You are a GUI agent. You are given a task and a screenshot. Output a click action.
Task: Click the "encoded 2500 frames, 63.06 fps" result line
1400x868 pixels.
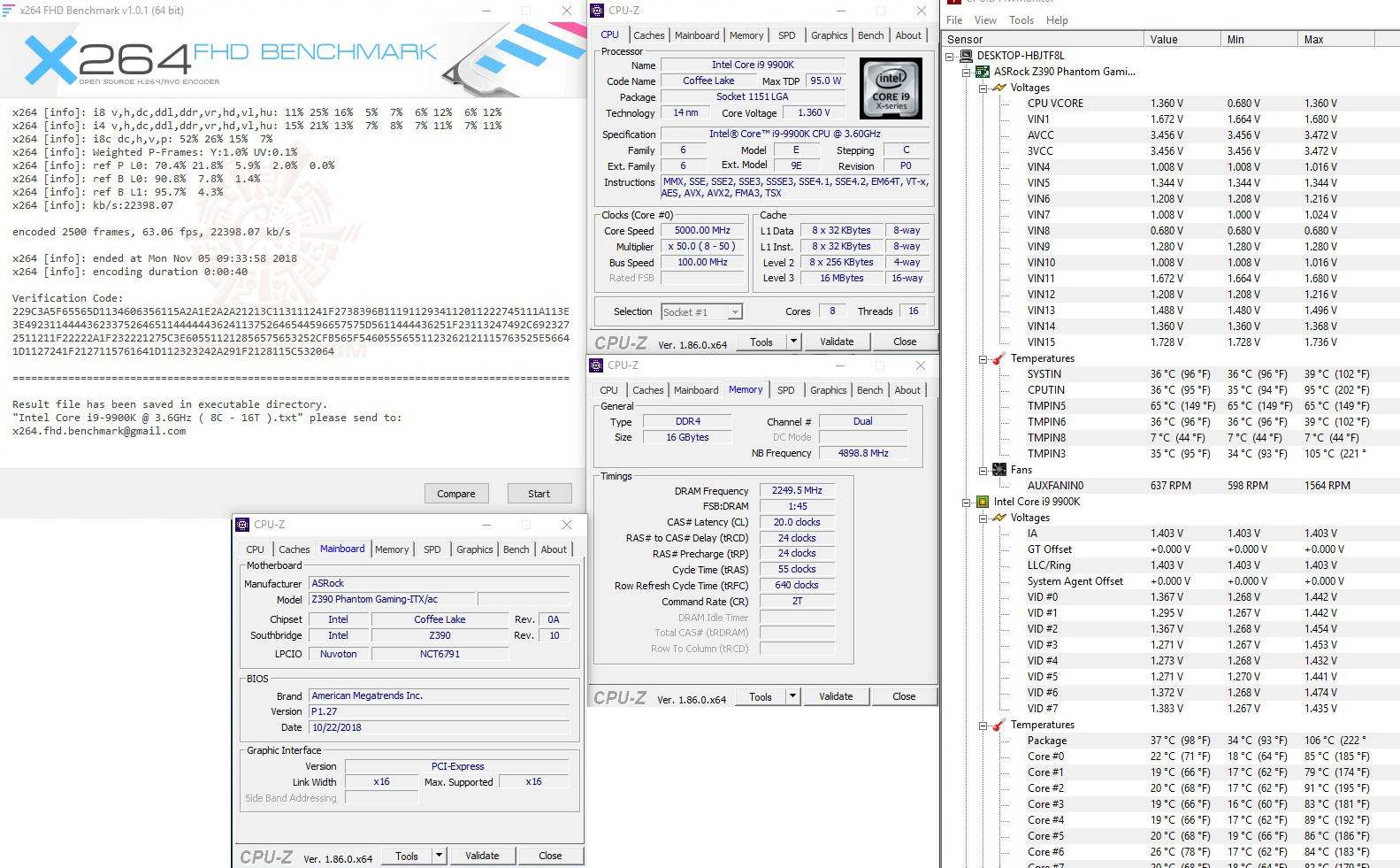point(151,232)
